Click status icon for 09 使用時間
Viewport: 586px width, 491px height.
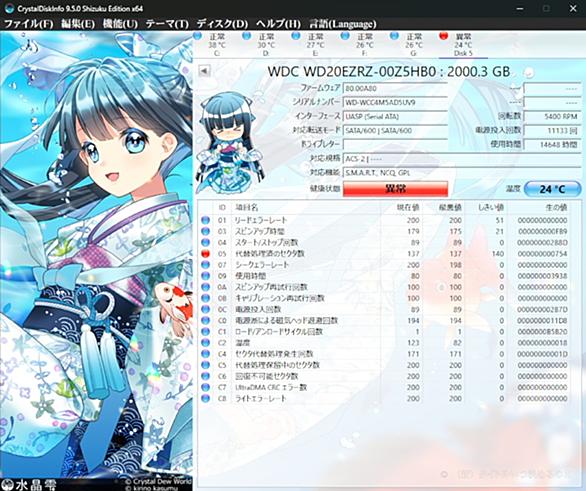[x=205, y=276]
